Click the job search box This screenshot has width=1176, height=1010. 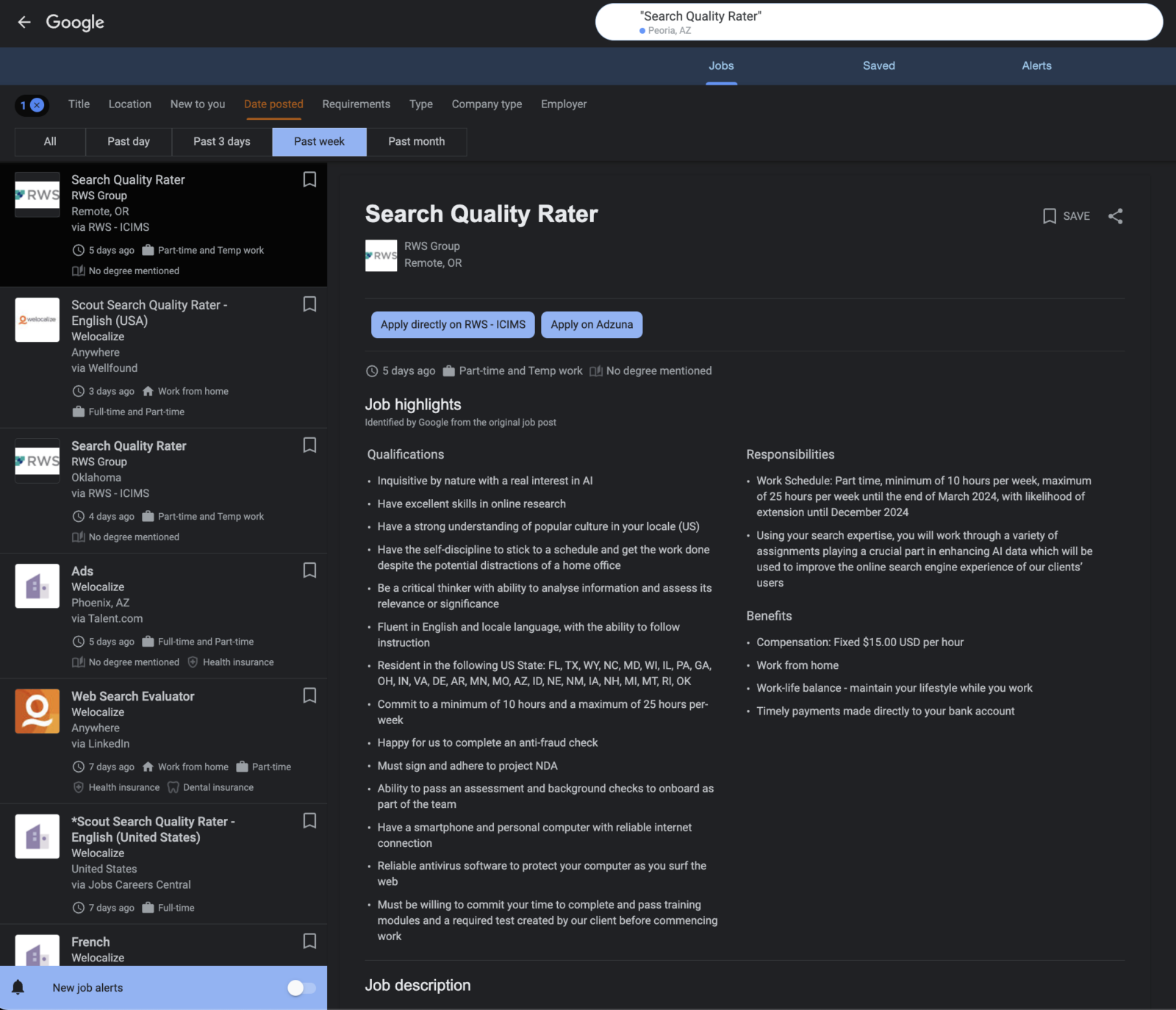pyautogui.click(x=879, y=22)
